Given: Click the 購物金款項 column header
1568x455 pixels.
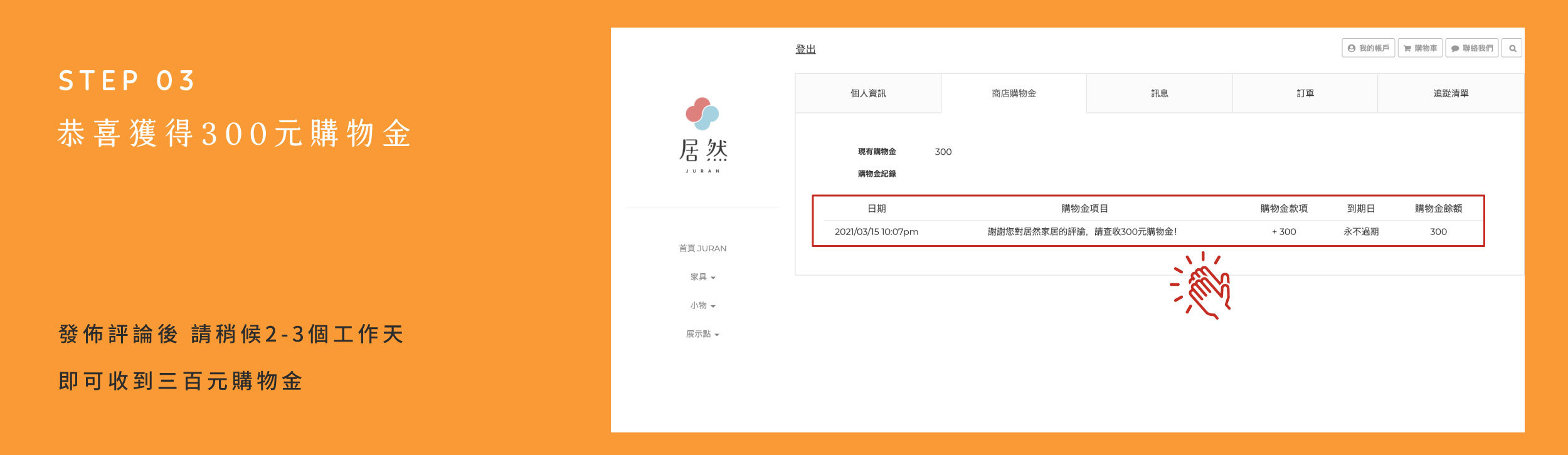Looking at the screenshot, I should point(1284,209).
